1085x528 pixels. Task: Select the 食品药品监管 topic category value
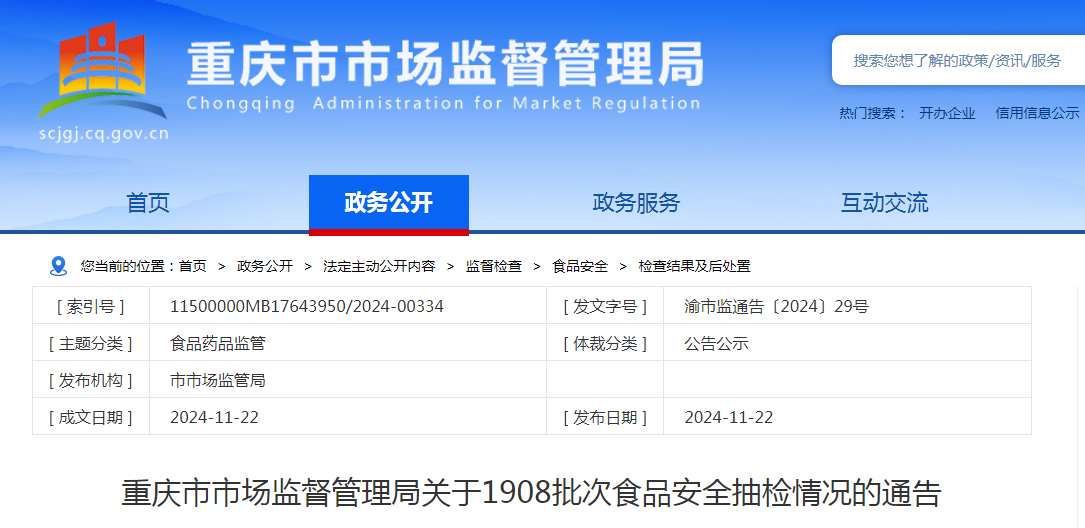point(218,343)
